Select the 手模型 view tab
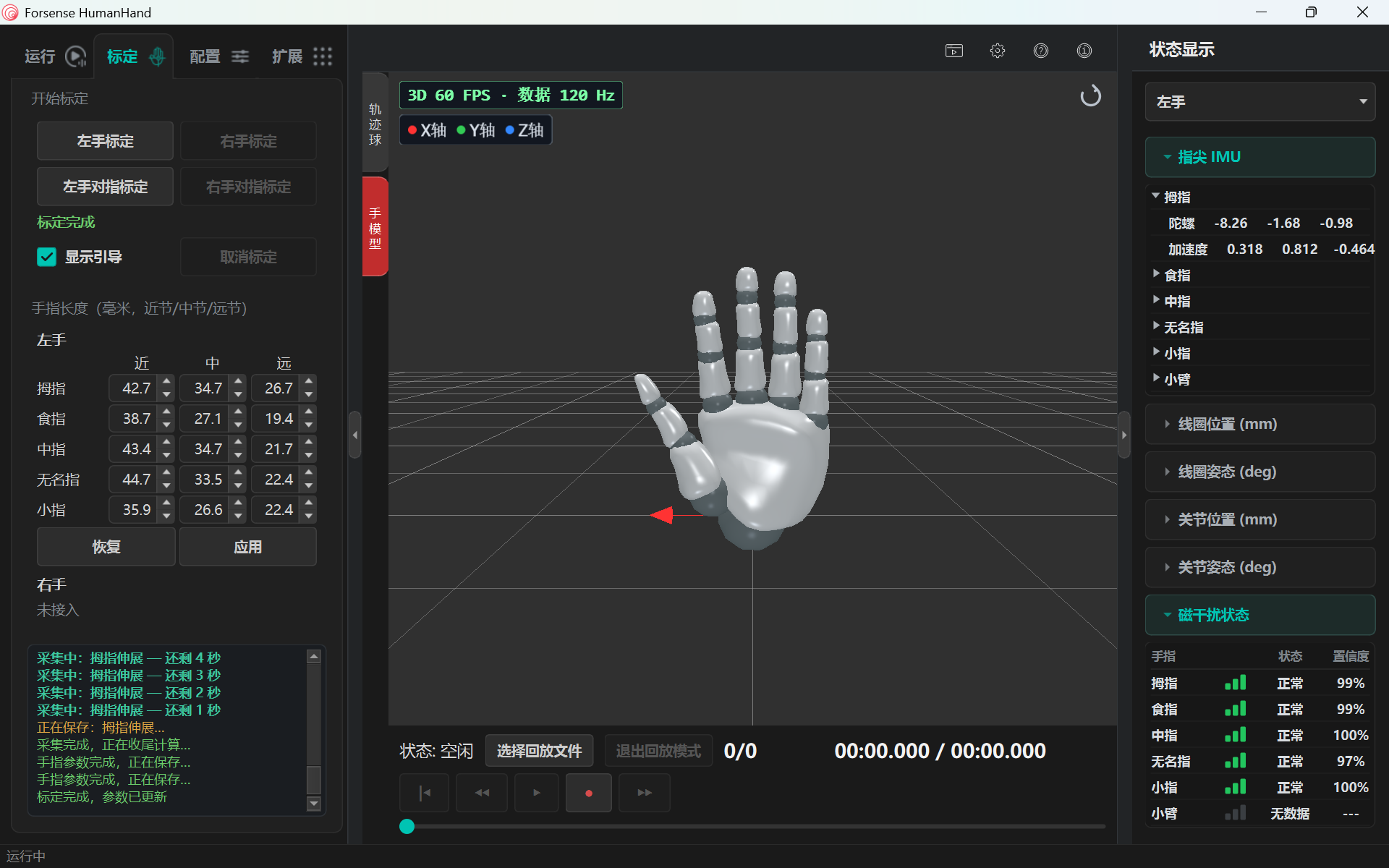Viewport: 1389px width, 868px height. 375,227
